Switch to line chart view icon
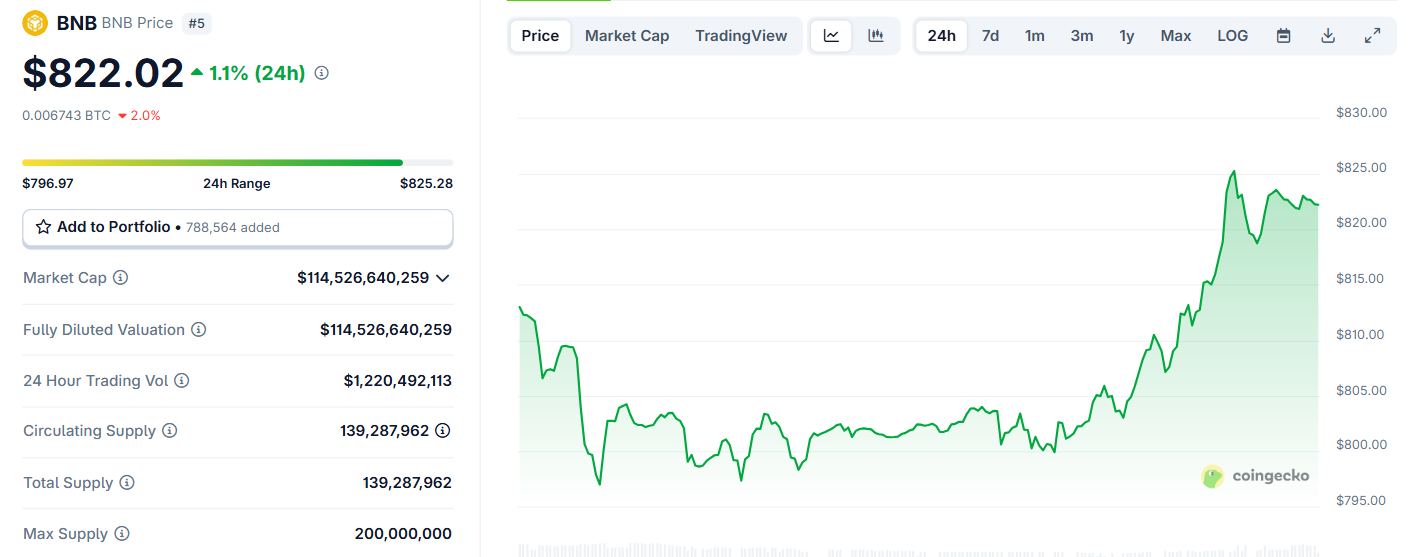The height and width of the screenshot is (557, 1409). click(x=831, y=36)
